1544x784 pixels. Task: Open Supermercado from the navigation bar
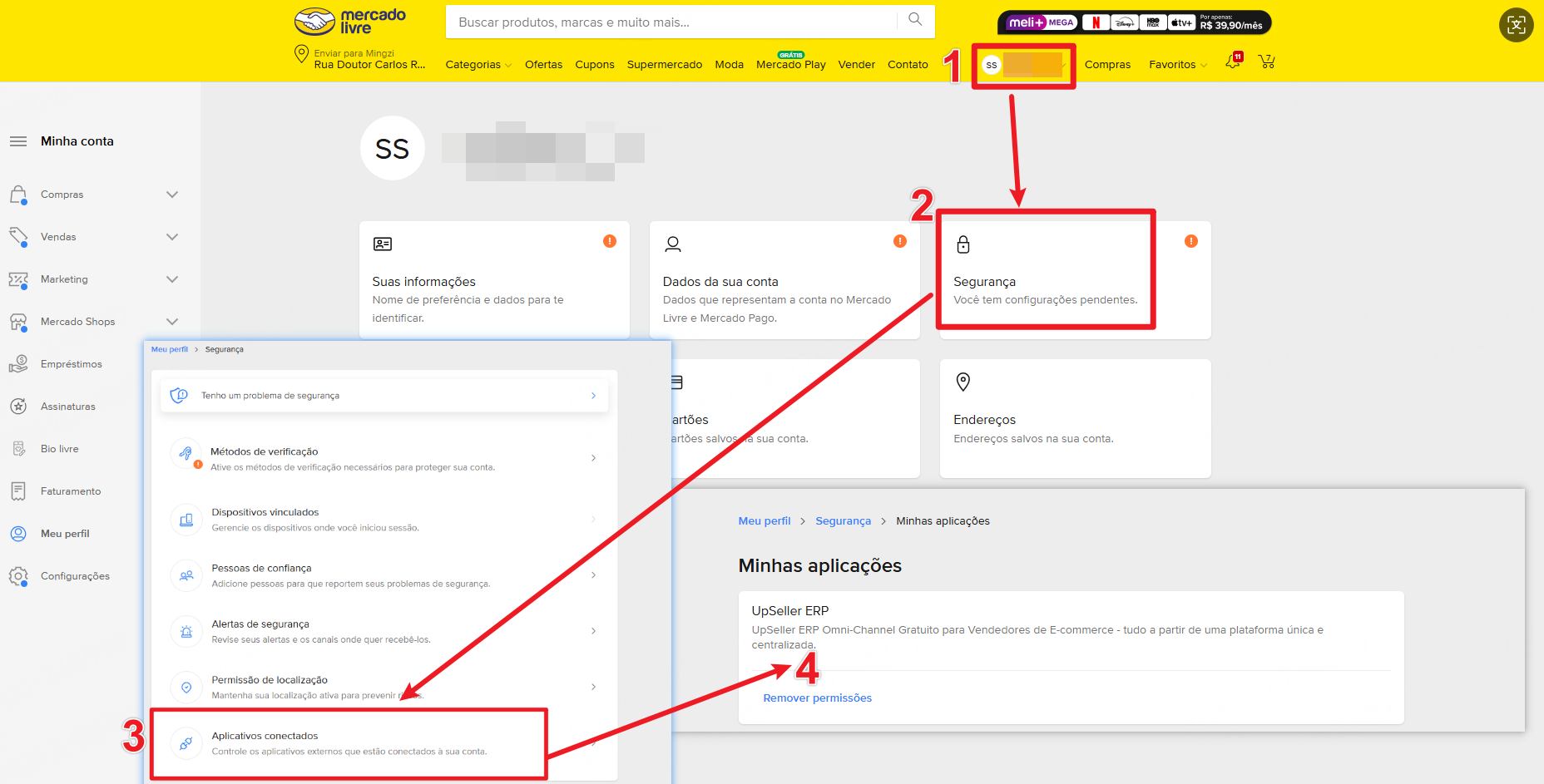pyautogui.click(x=664, y=65)
